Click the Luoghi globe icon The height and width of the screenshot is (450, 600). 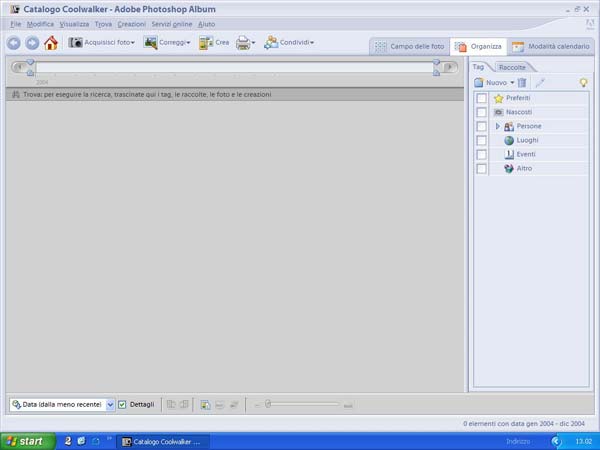point(509,140)
